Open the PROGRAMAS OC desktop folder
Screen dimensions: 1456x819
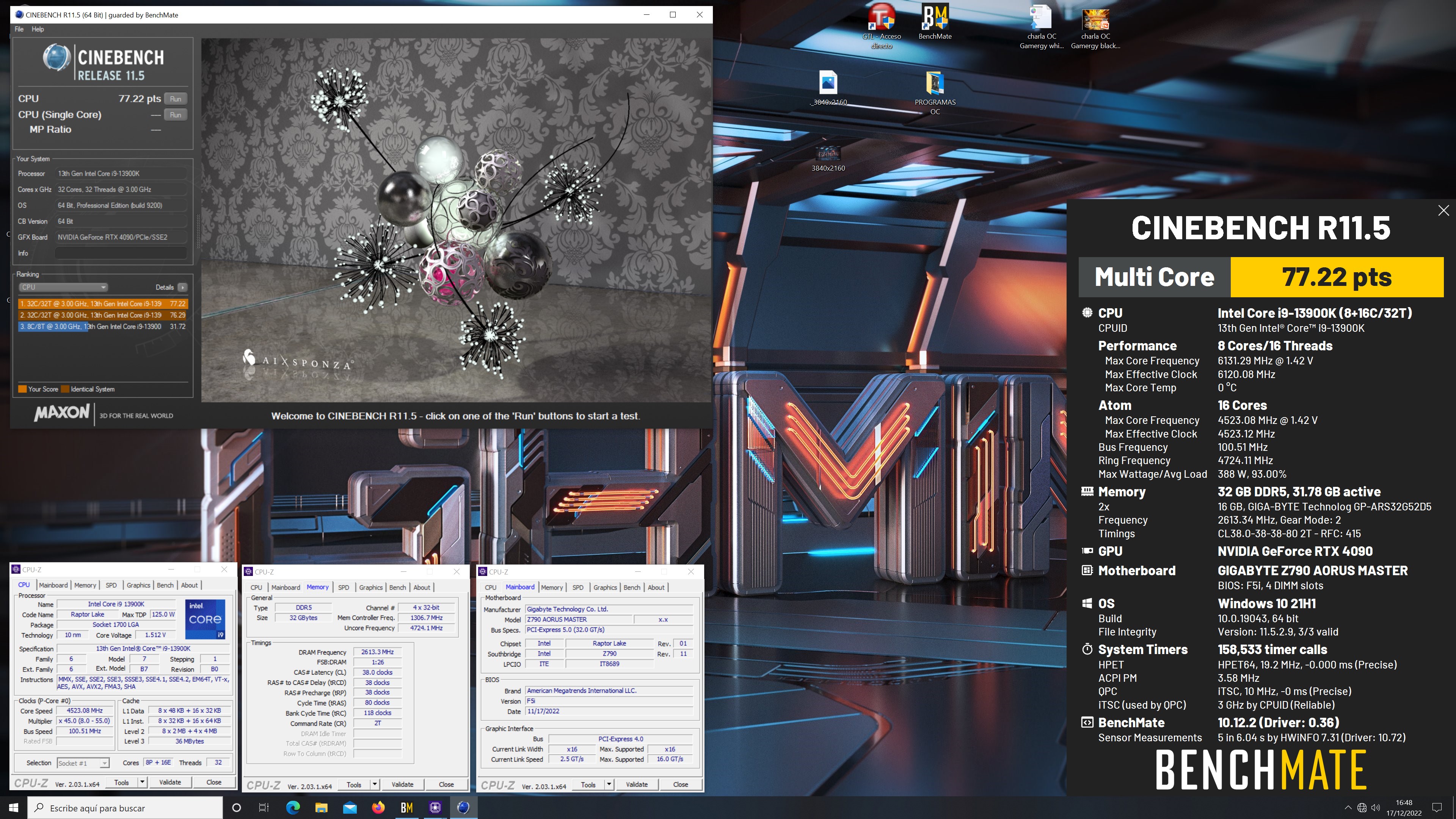935,93
